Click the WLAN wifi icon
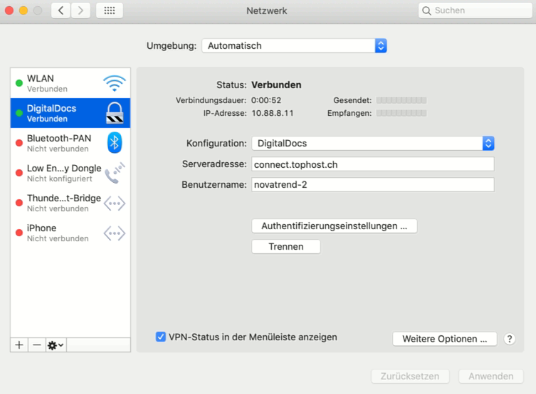 tap(115, 83)
